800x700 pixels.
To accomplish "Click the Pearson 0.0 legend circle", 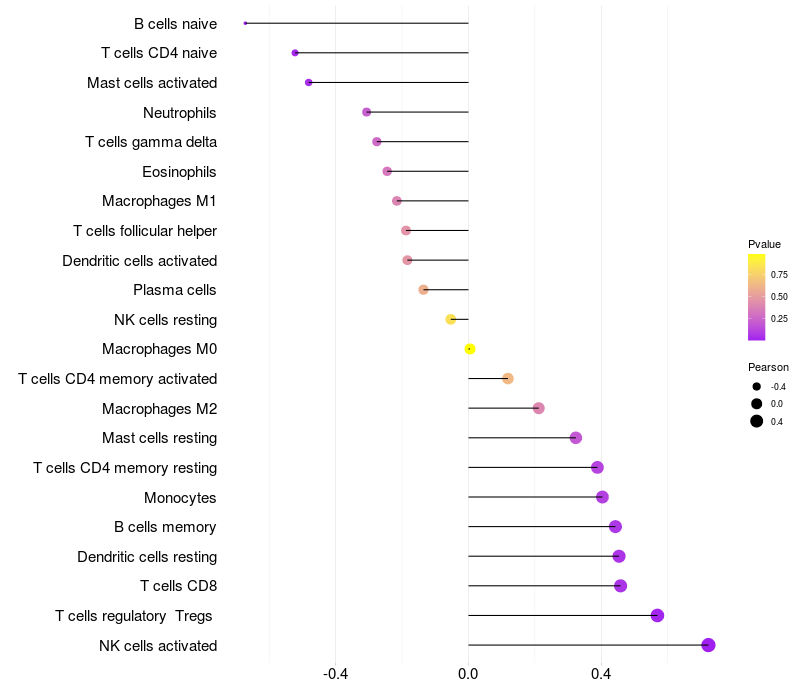I will tap(756, 404).
